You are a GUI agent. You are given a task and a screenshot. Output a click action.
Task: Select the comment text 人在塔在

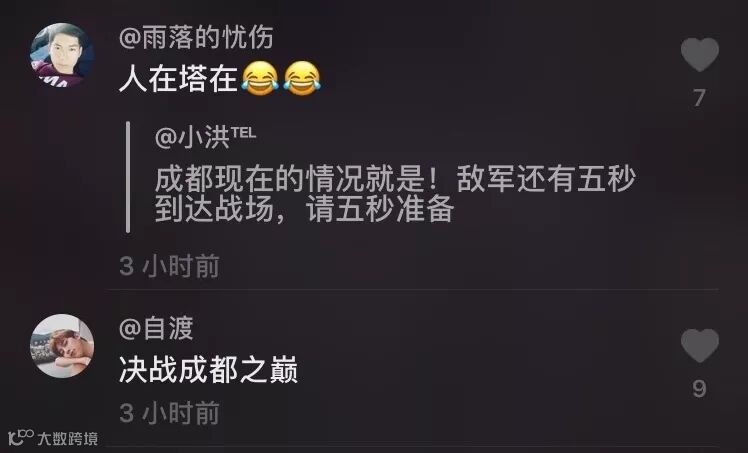tap(178, 79)
